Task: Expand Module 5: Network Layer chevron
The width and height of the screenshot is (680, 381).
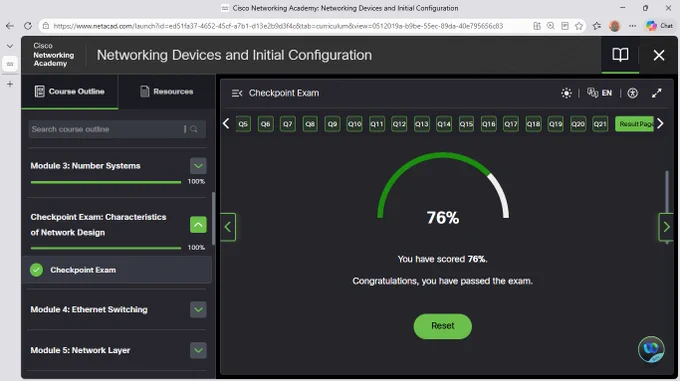Action: pos(198,350)
